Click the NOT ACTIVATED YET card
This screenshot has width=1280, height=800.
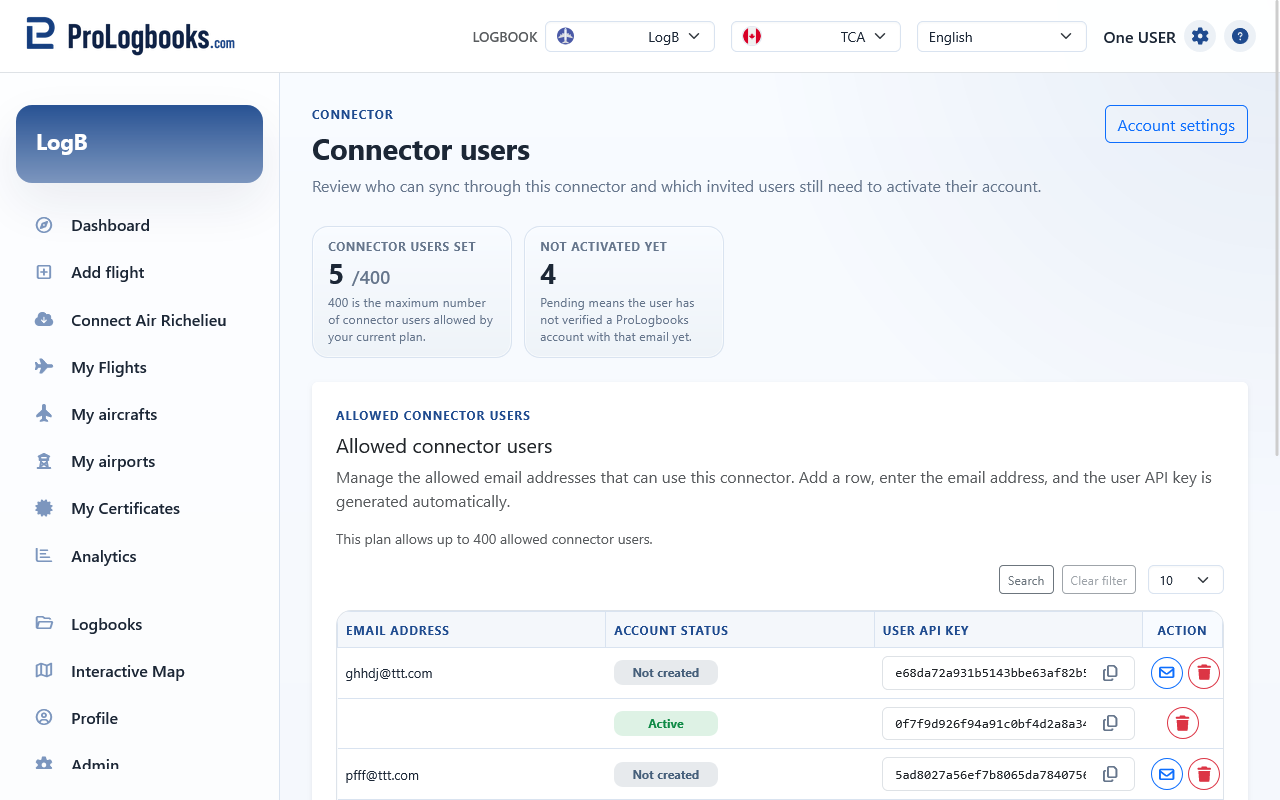624,292
